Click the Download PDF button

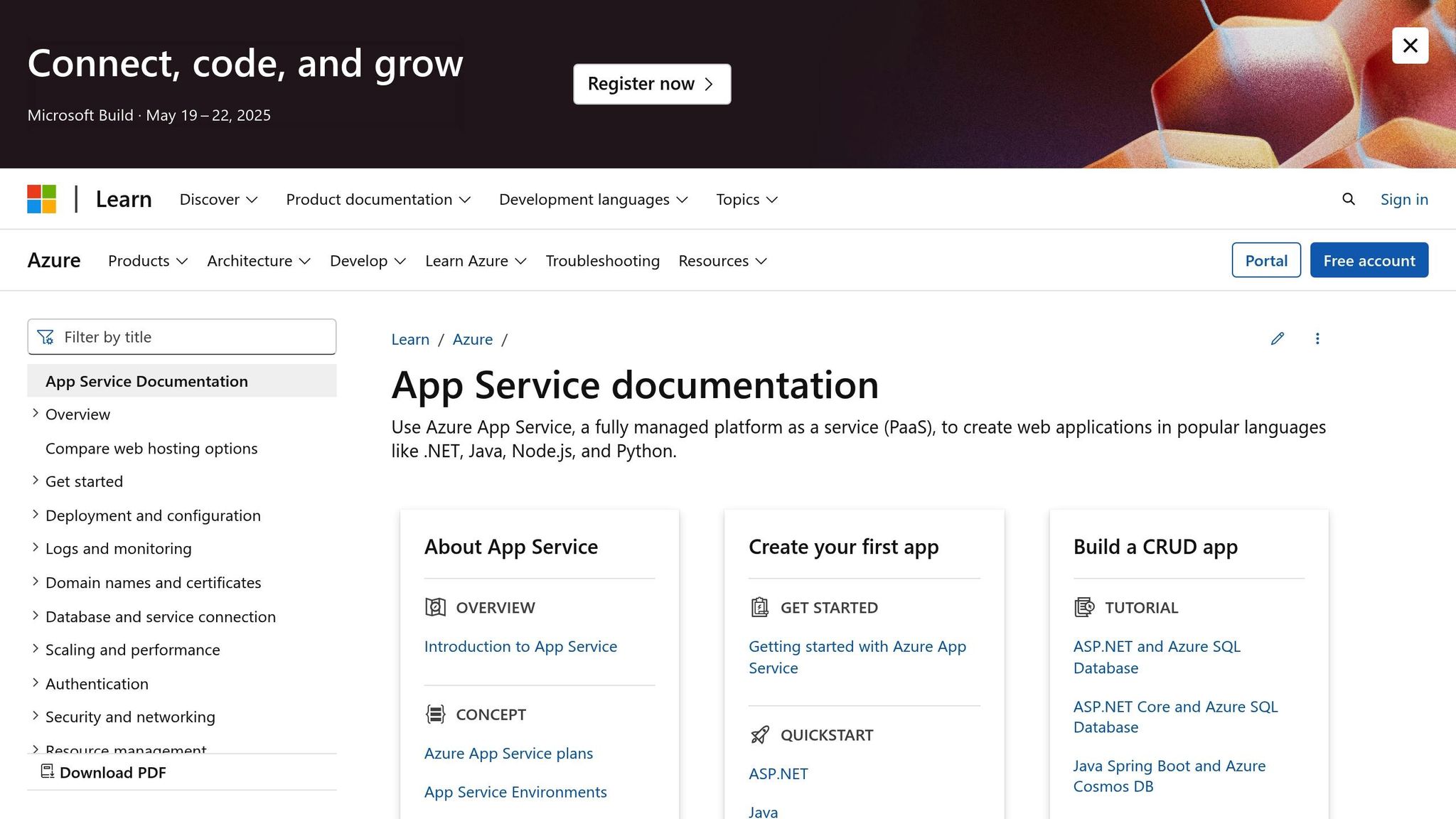pyautogui.click(x=104, y=772)
